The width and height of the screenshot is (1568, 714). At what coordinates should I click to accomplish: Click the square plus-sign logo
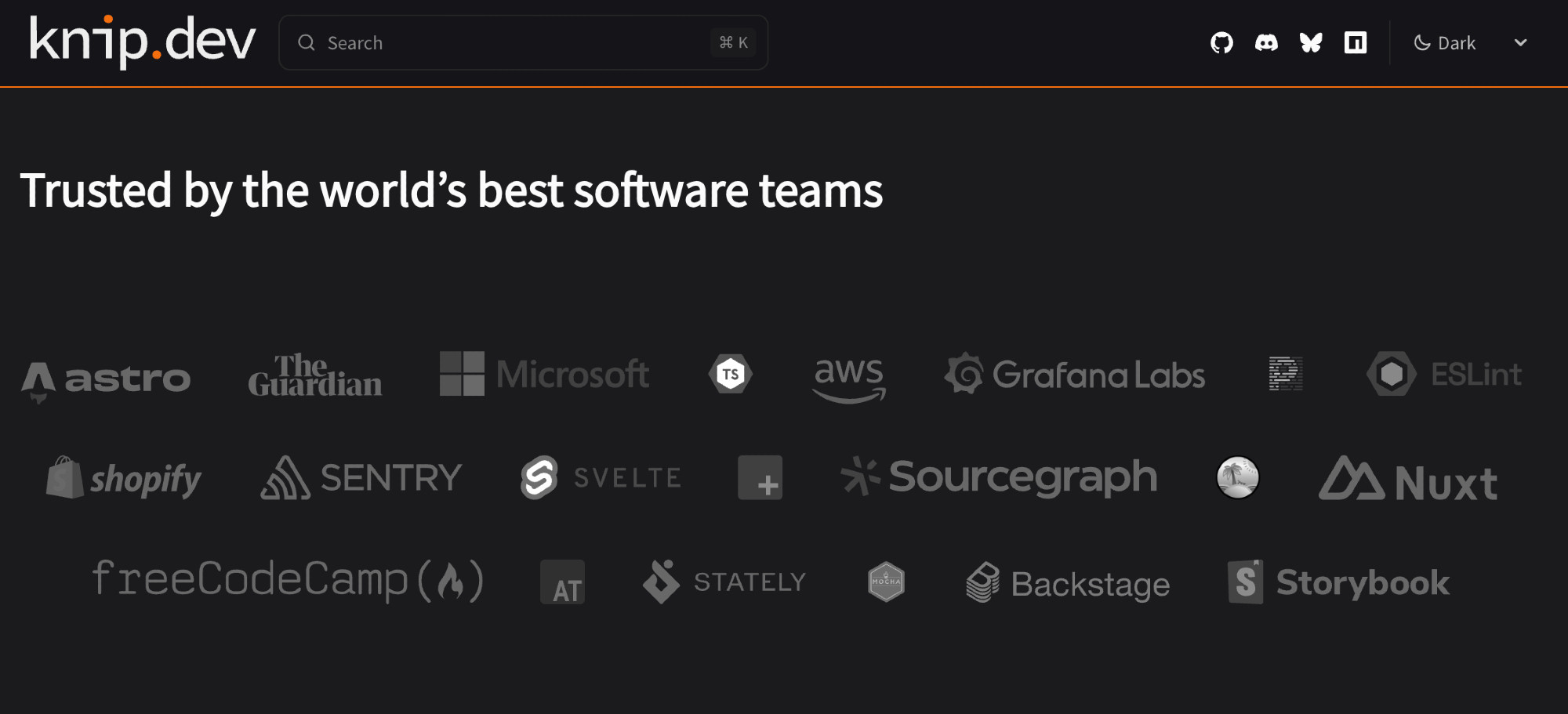point(760,477)
